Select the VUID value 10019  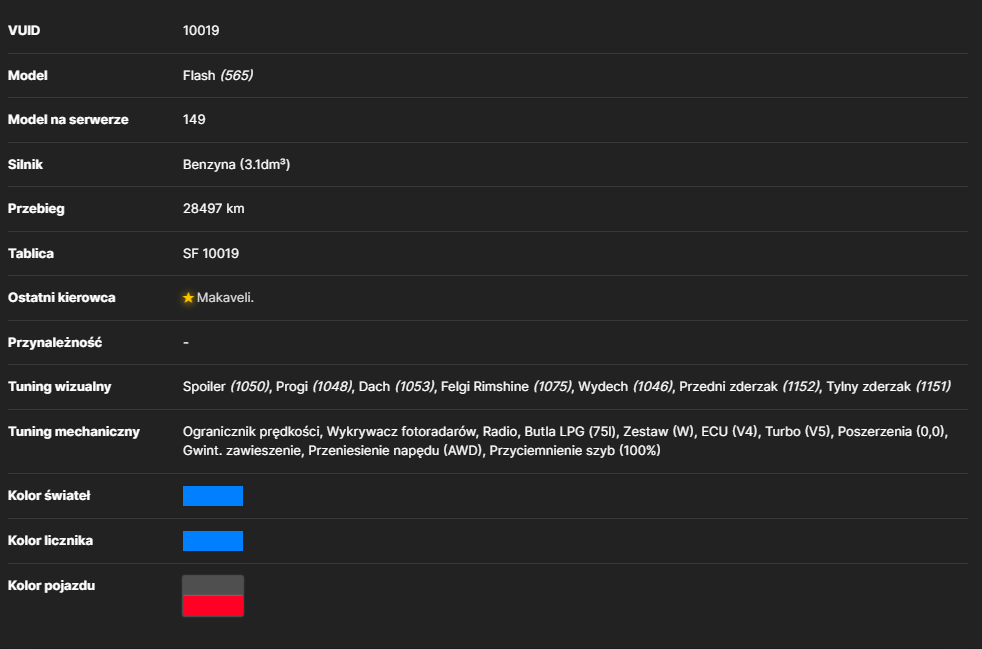coord(201,31)
